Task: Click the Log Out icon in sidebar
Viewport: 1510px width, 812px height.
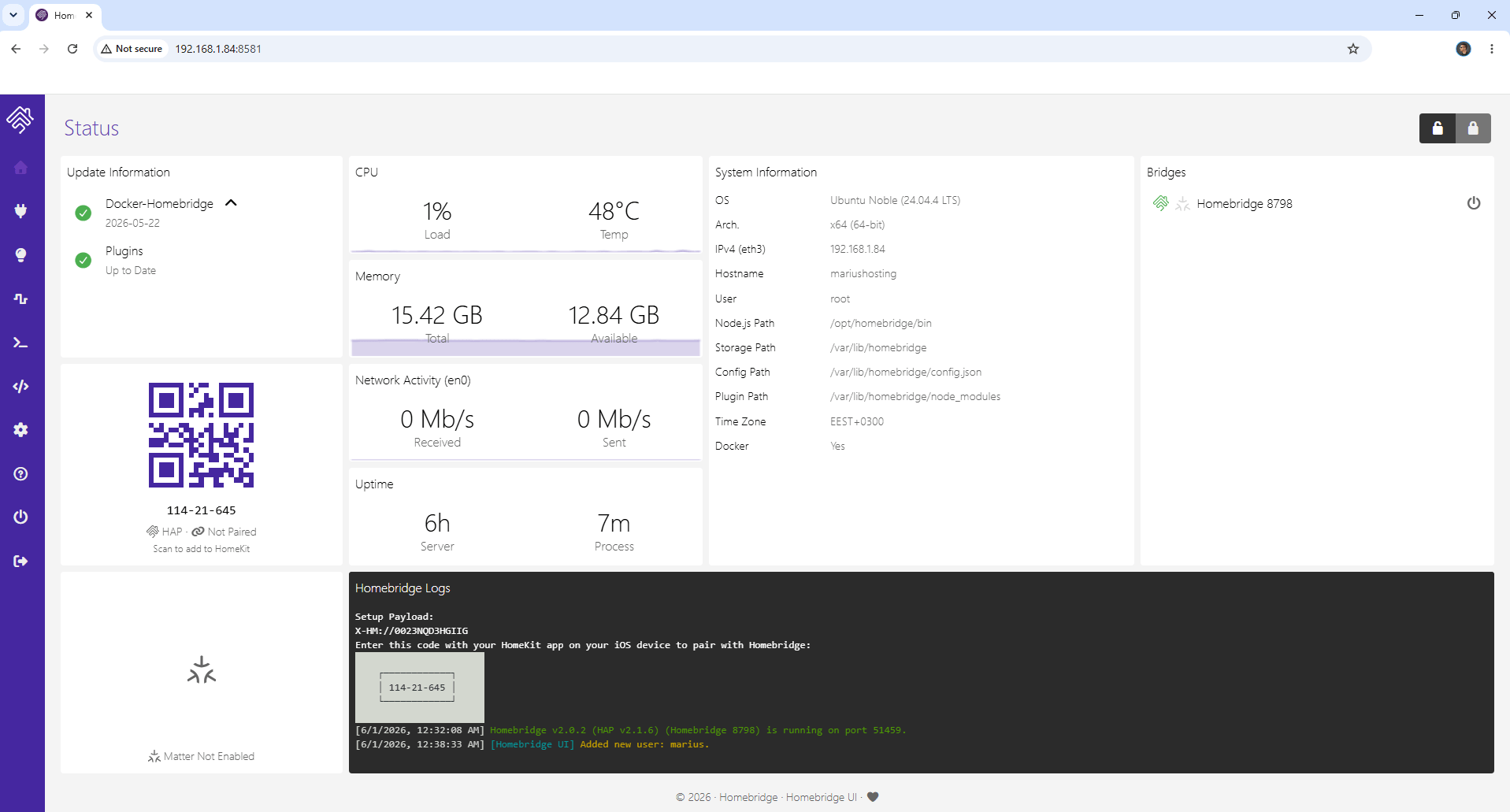Action: (20, 561)
